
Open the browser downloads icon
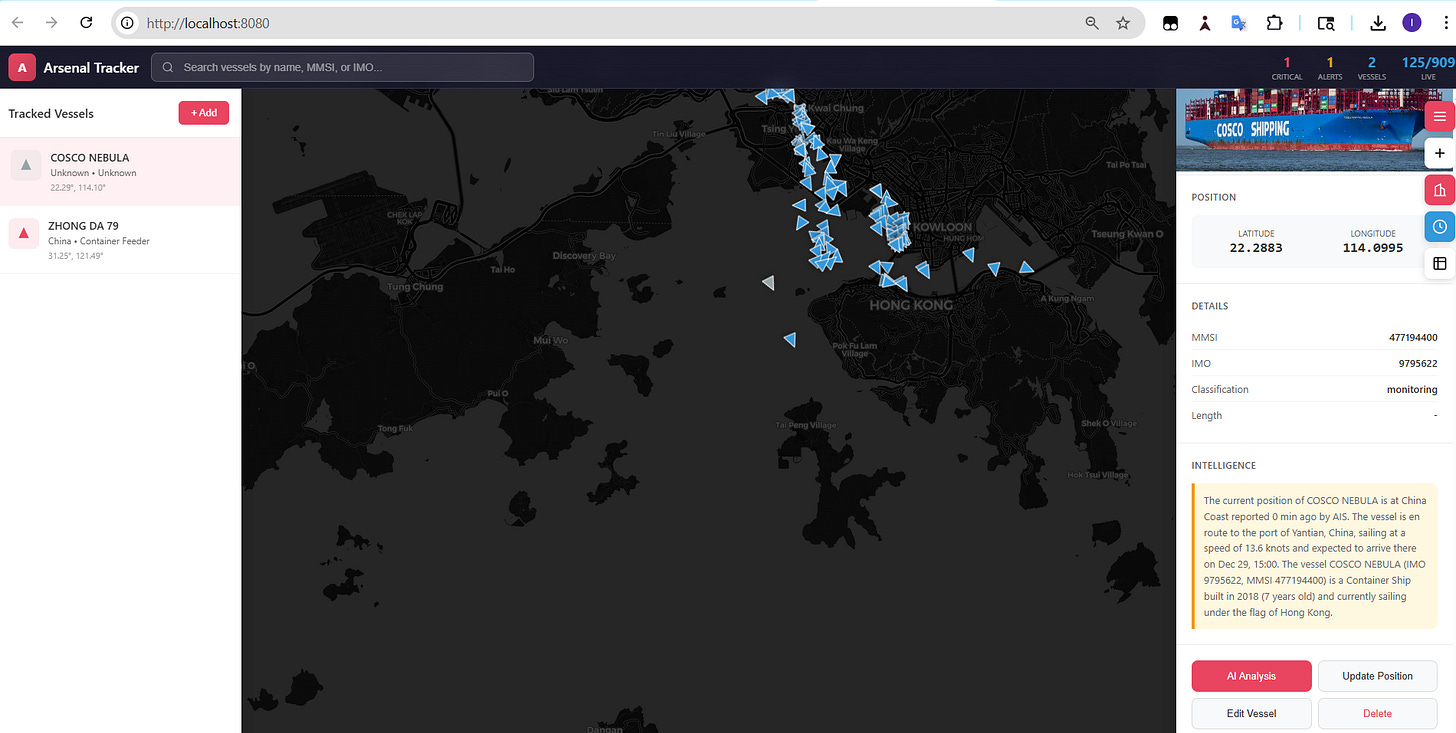1378,23
